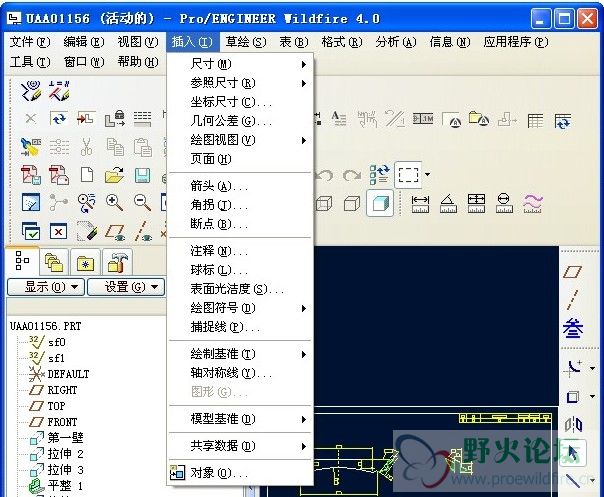The image size is (604, 497).
Task: Expand the 绘图视图(V) submenu
Action: (x=240, y=140)
